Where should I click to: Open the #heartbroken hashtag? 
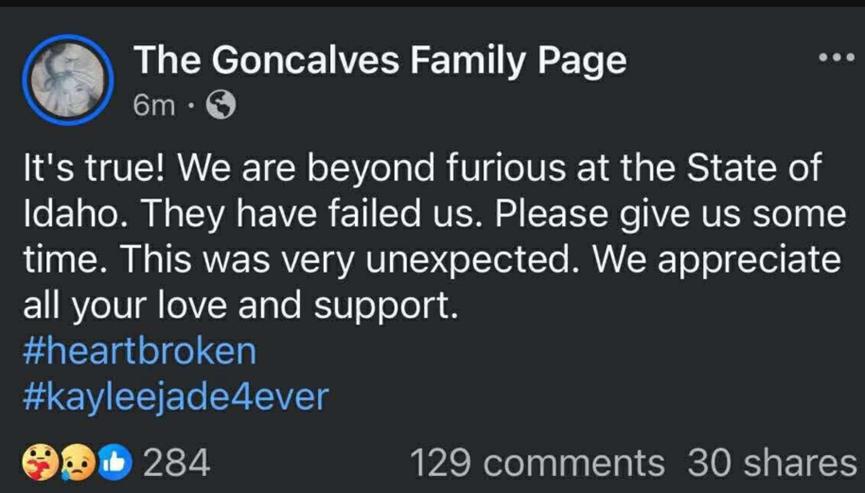(139, 351)
